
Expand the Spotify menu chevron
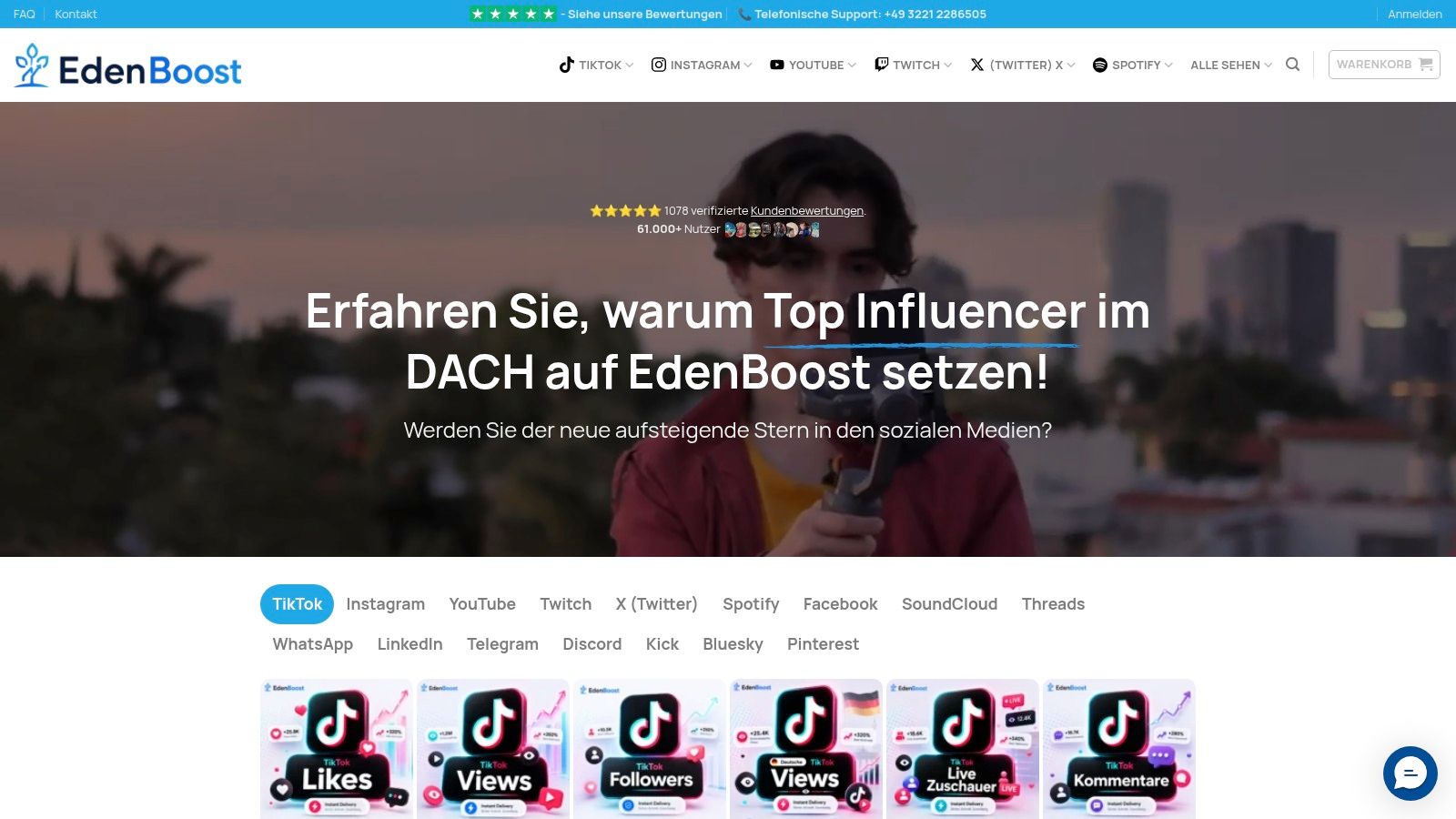click(1168, 66)
